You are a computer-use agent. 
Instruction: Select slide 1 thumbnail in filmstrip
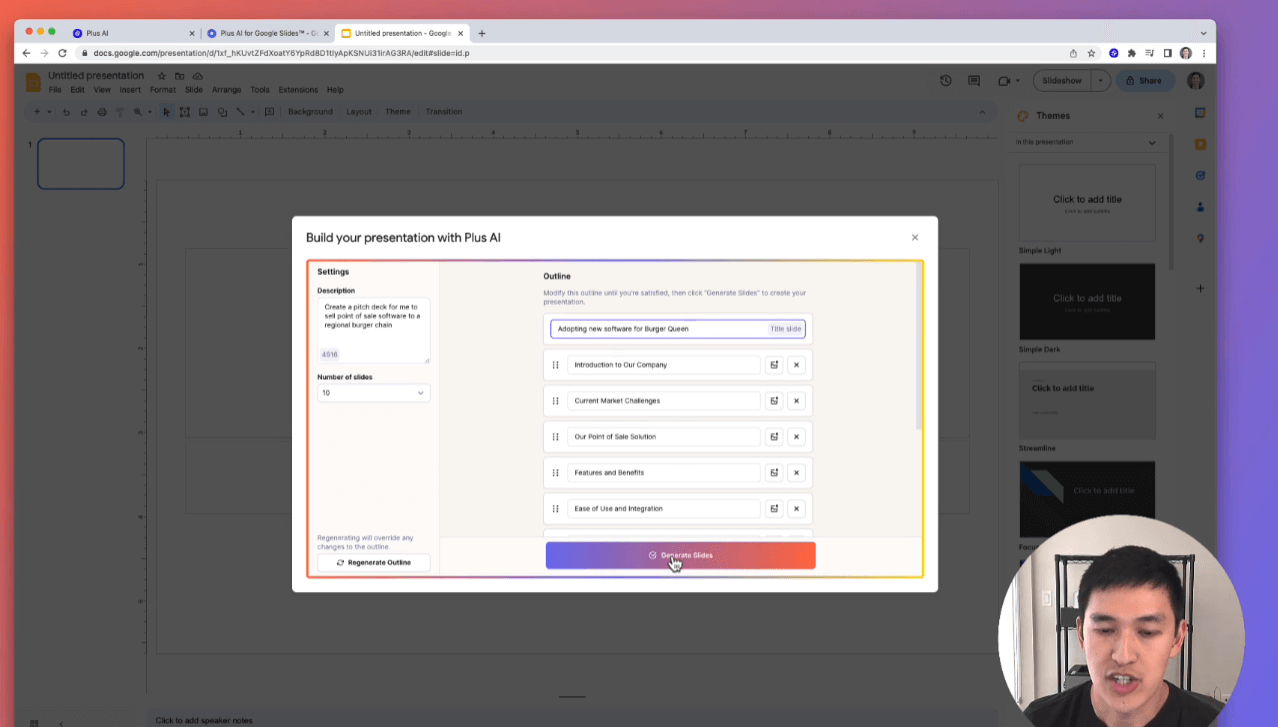tap(81, 164)
